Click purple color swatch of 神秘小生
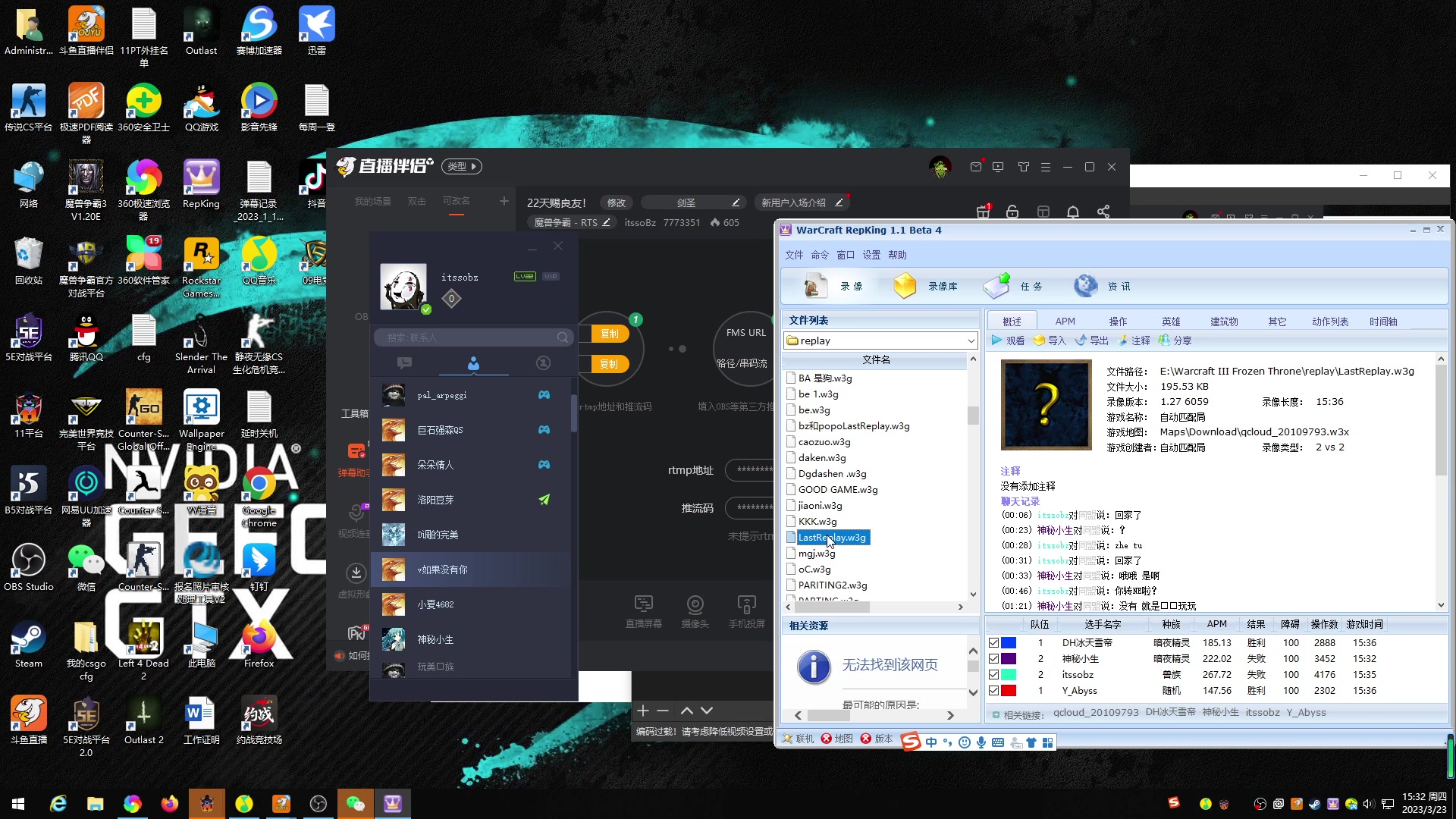Image resolution: width=1456 pixels, height=819 pixels. point(1009,659)
